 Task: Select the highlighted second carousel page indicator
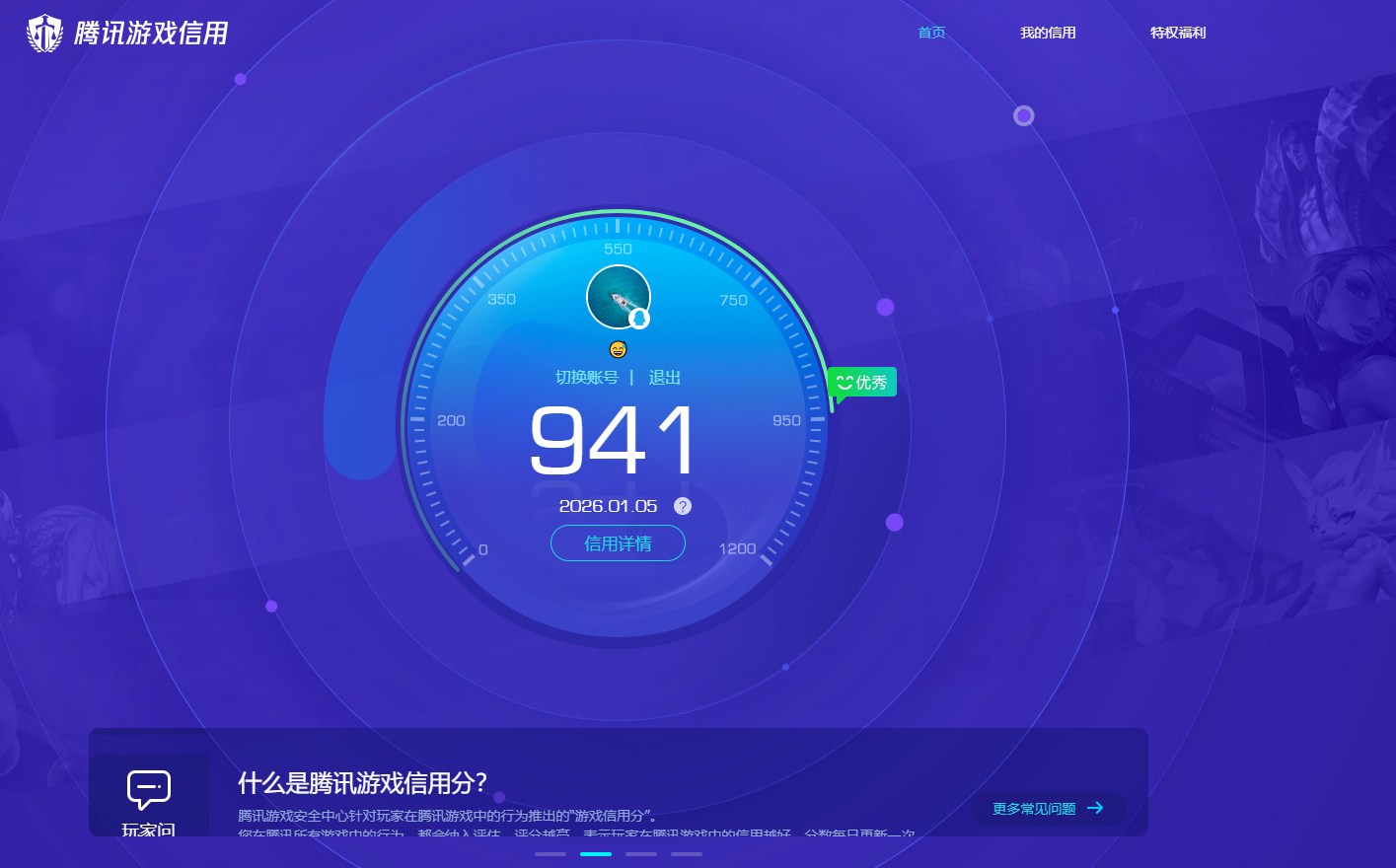[596, 854]
